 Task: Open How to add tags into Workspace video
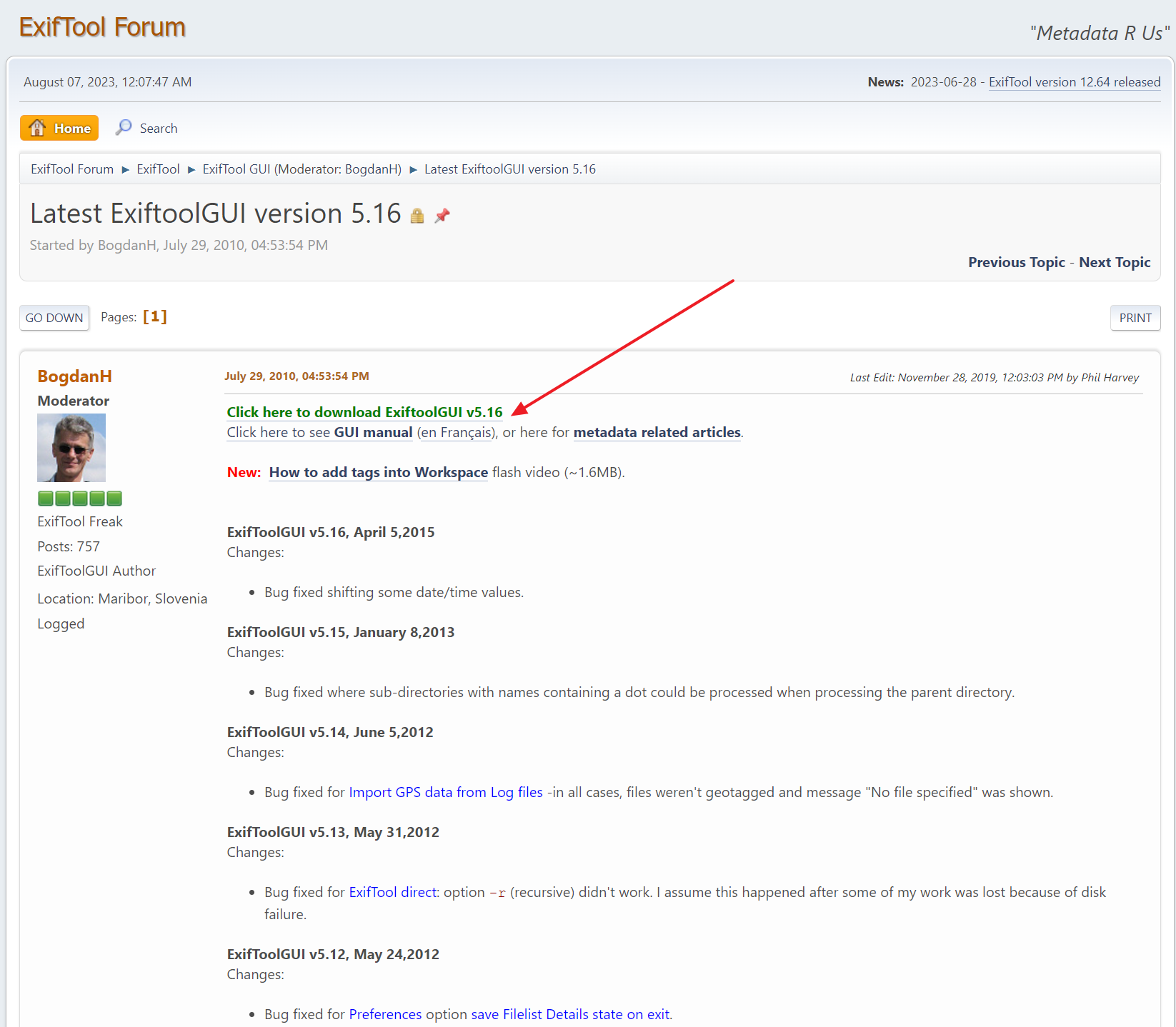[x=379, y=472]
